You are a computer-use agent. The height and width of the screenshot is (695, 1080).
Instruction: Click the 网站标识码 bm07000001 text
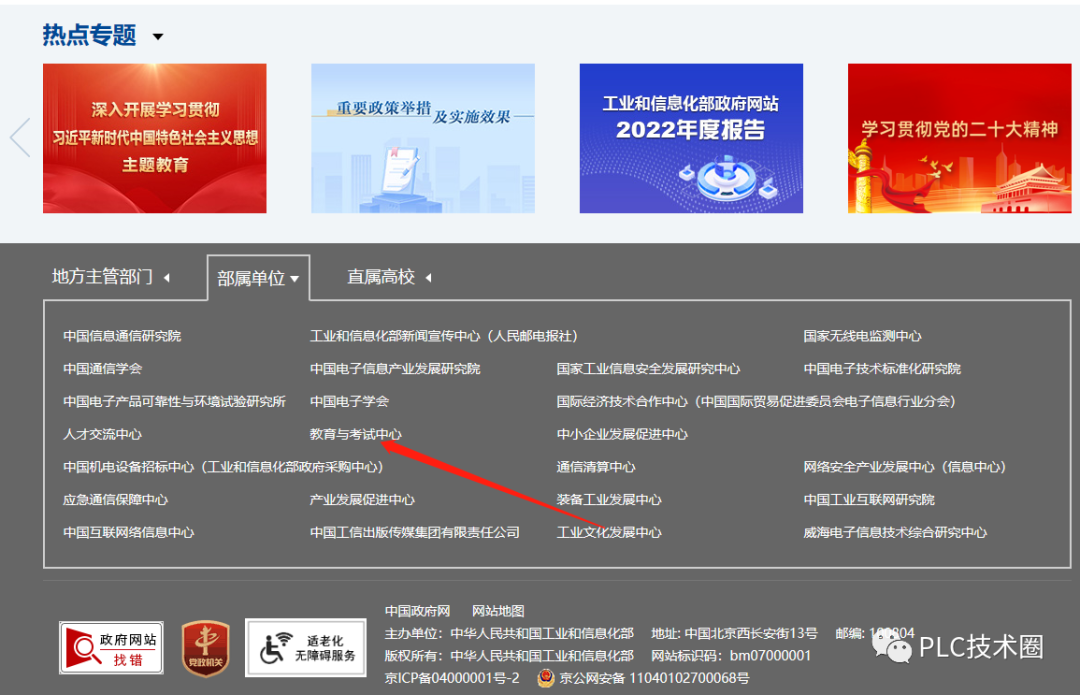pos(731,656)
